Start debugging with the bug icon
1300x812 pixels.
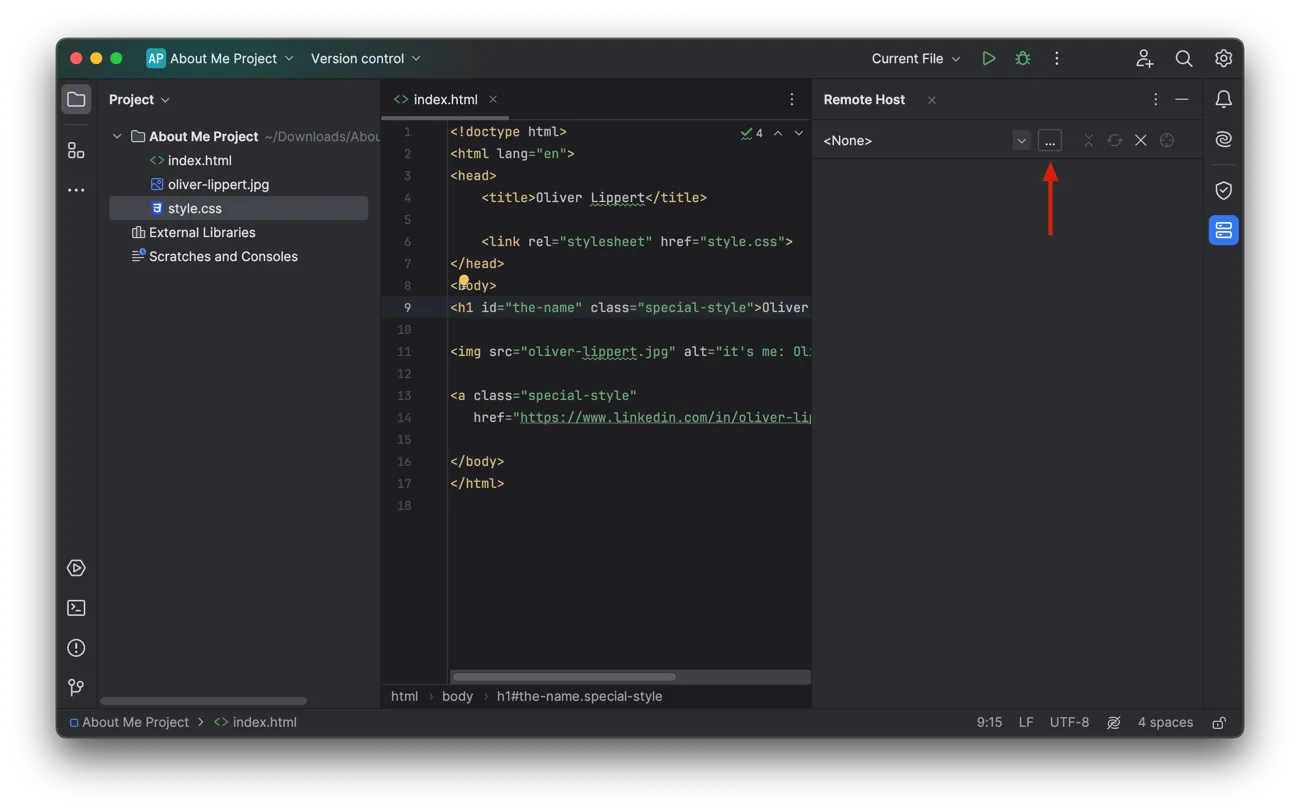[1023, 58]
